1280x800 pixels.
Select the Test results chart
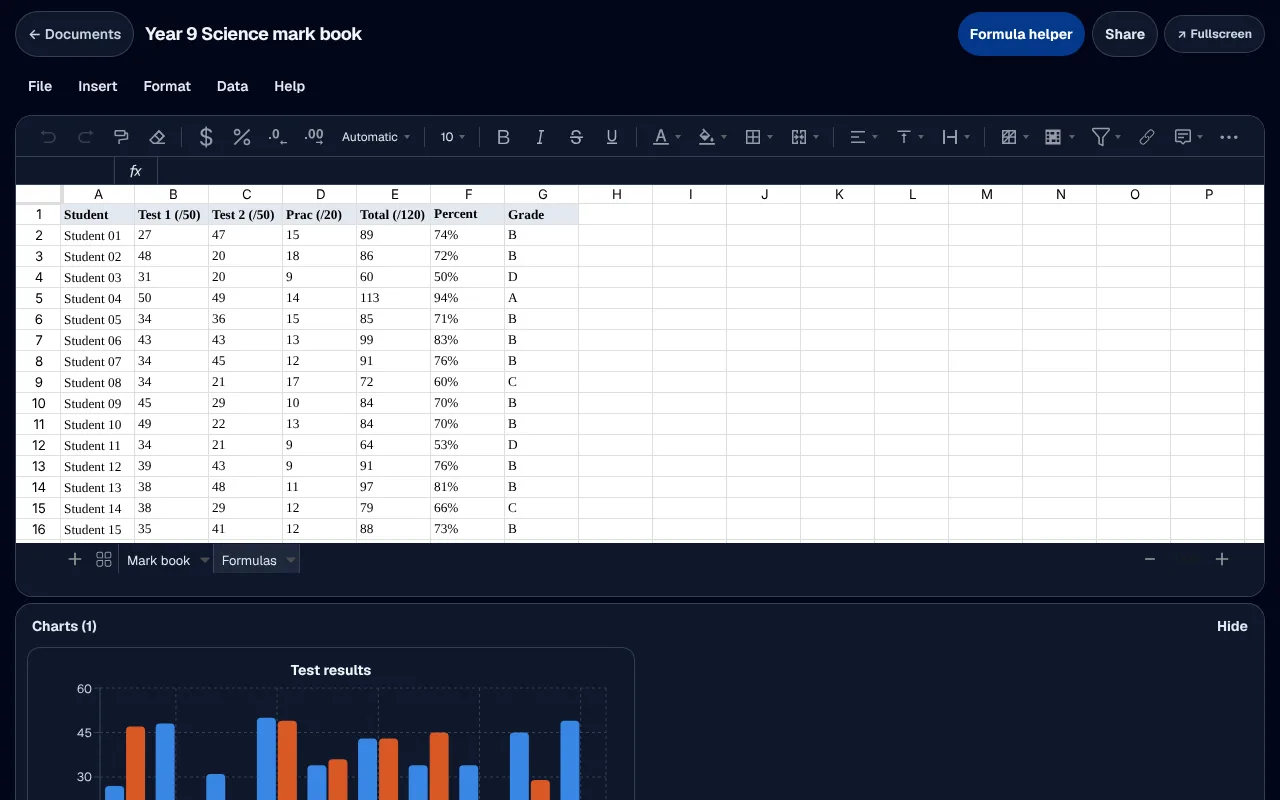[331, 724]
